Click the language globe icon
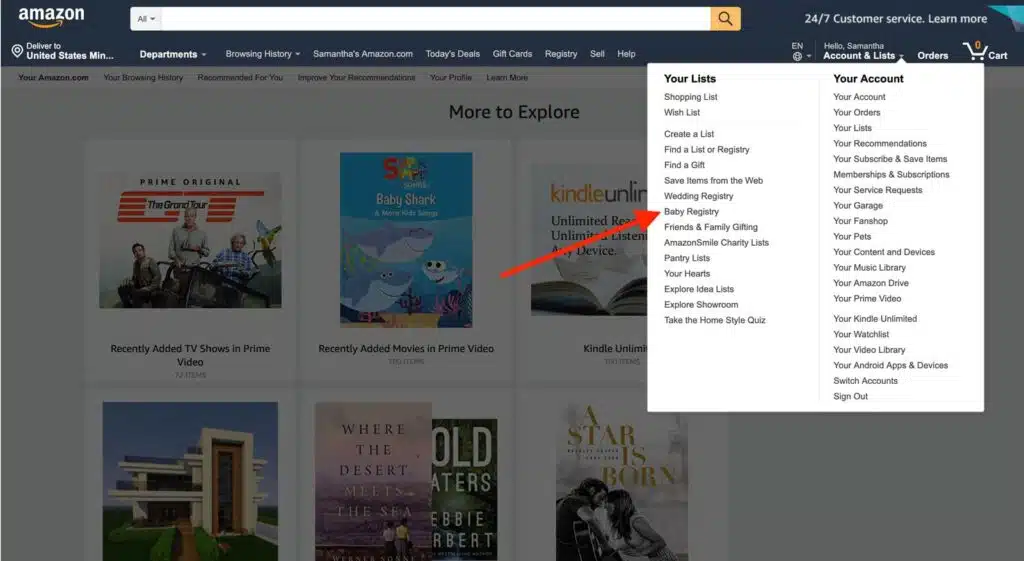This screenshot has height=561, width=1024. click(797, 57)
